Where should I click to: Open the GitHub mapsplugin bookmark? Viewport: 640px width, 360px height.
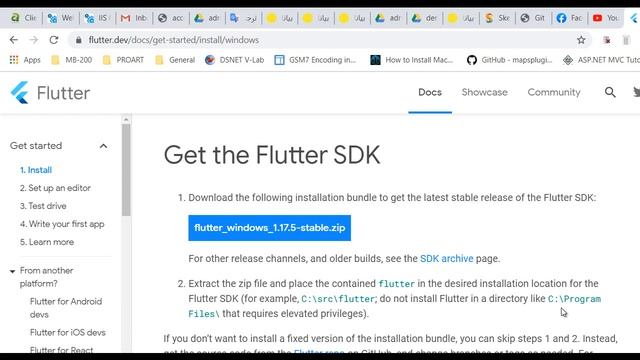coord(509,60)
